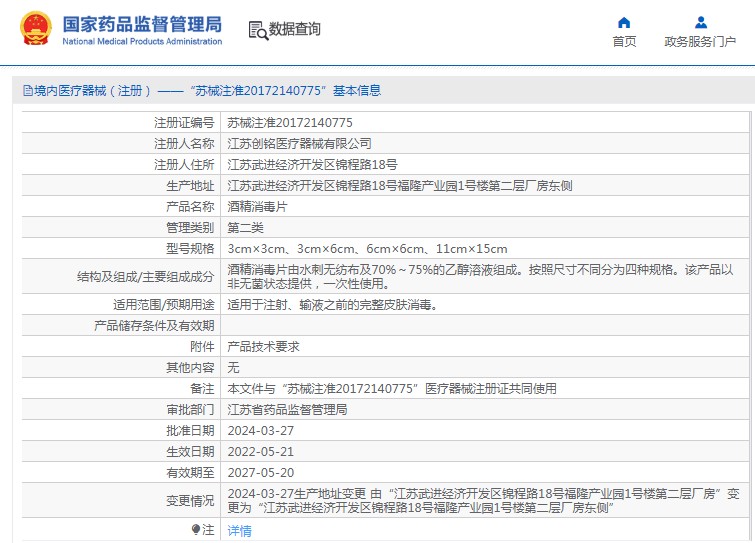755x543 pixels.
Task: Select 江苏省药品监督管理局 approval department
Action: point(287,410)
